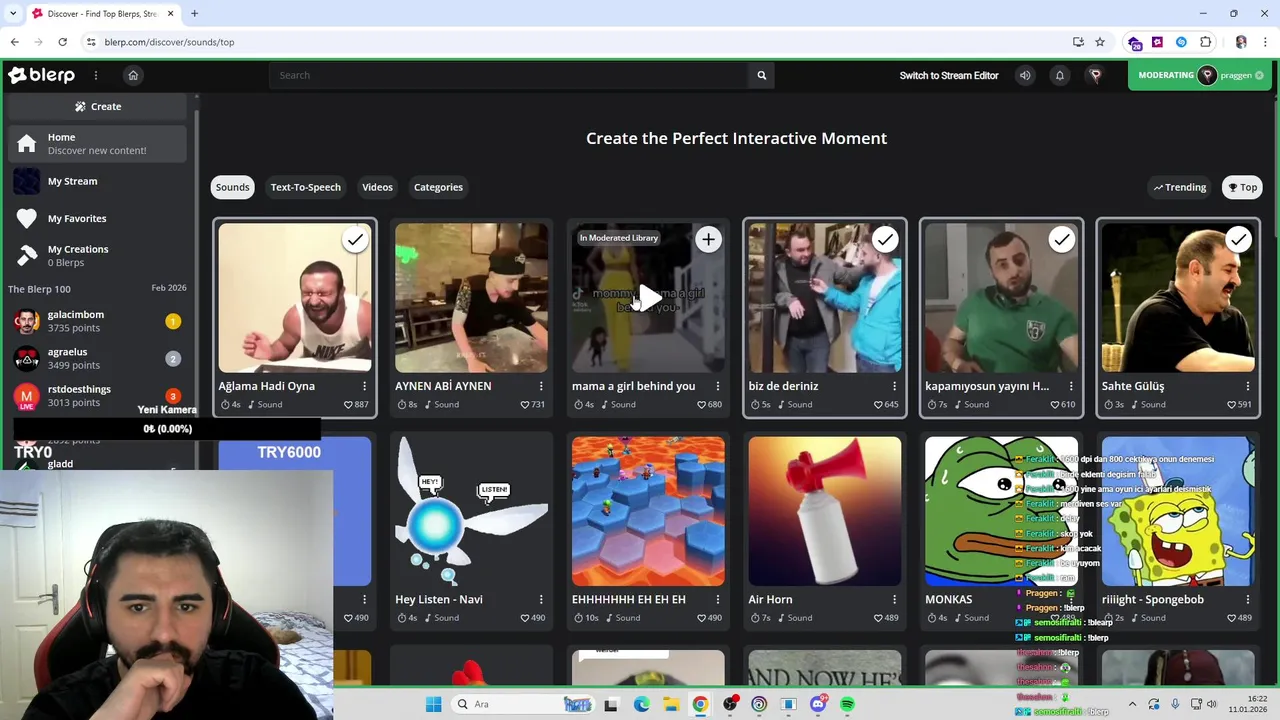Open rstdoesthings in The Blerp 100
1280x720 pixels.
pos(98,395)
